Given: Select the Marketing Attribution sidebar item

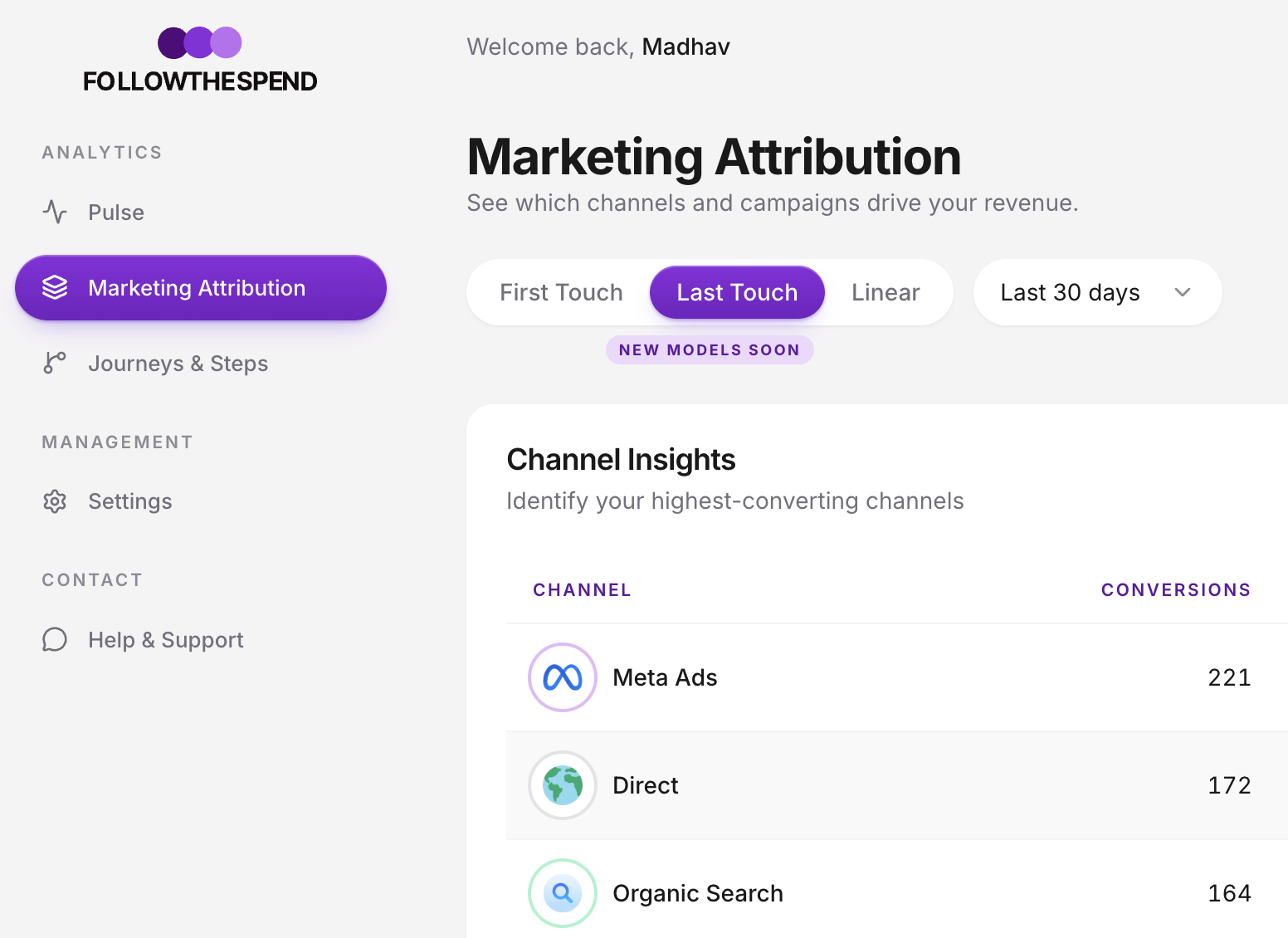Looking at the screenshot, I should pyautogui.click(x=201, y=288).
